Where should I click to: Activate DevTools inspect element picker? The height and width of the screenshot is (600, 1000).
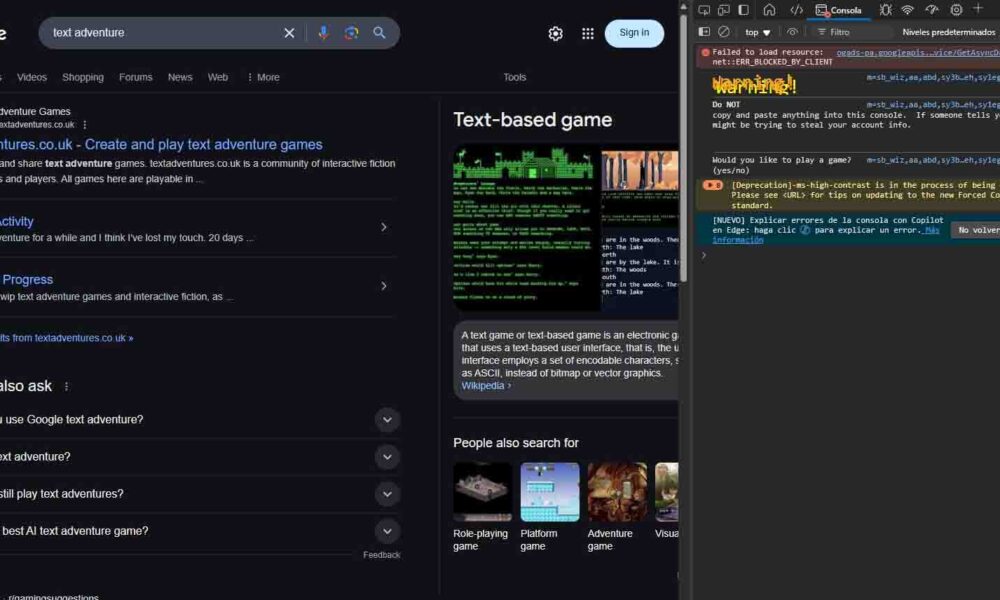pyautogui.click(x=704, y=10)
